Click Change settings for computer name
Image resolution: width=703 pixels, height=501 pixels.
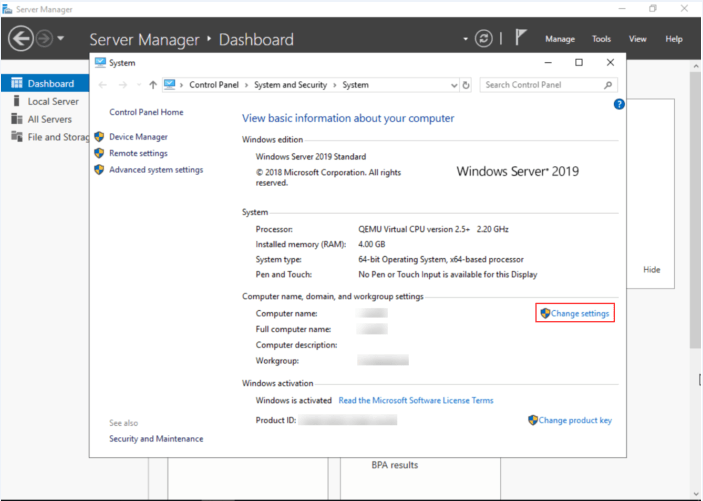tap(580, 314)
